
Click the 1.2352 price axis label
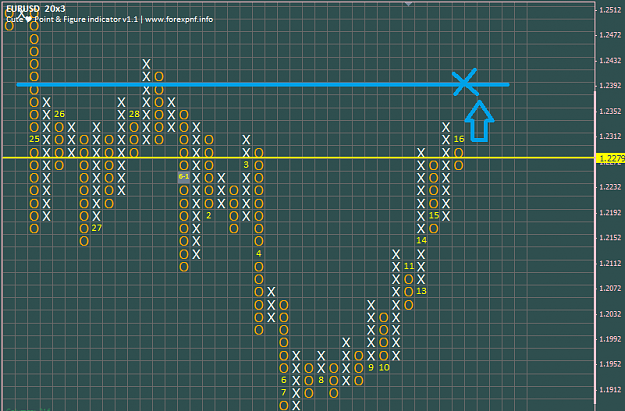tap(610, 111)
